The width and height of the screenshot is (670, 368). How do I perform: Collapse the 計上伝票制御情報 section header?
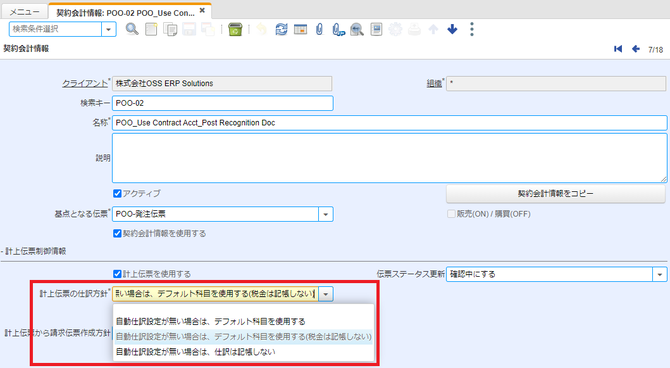point(34,251)
